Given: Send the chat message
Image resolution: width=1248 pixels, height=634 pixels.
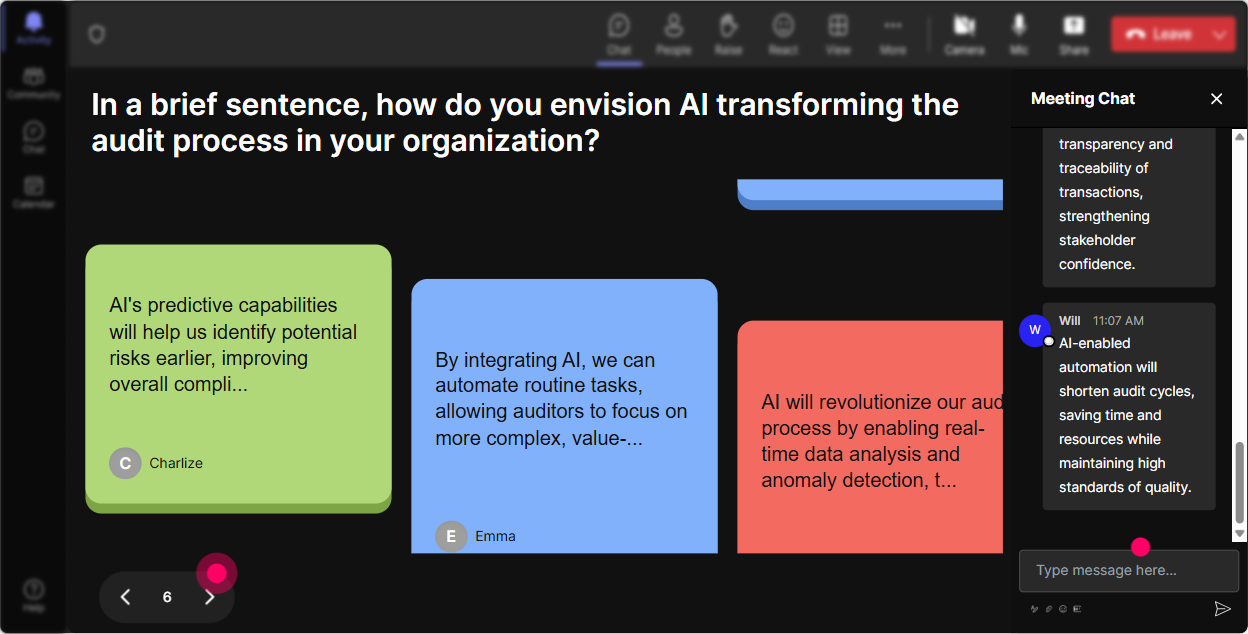Looking at the screenshot, I should point(1222,608).
